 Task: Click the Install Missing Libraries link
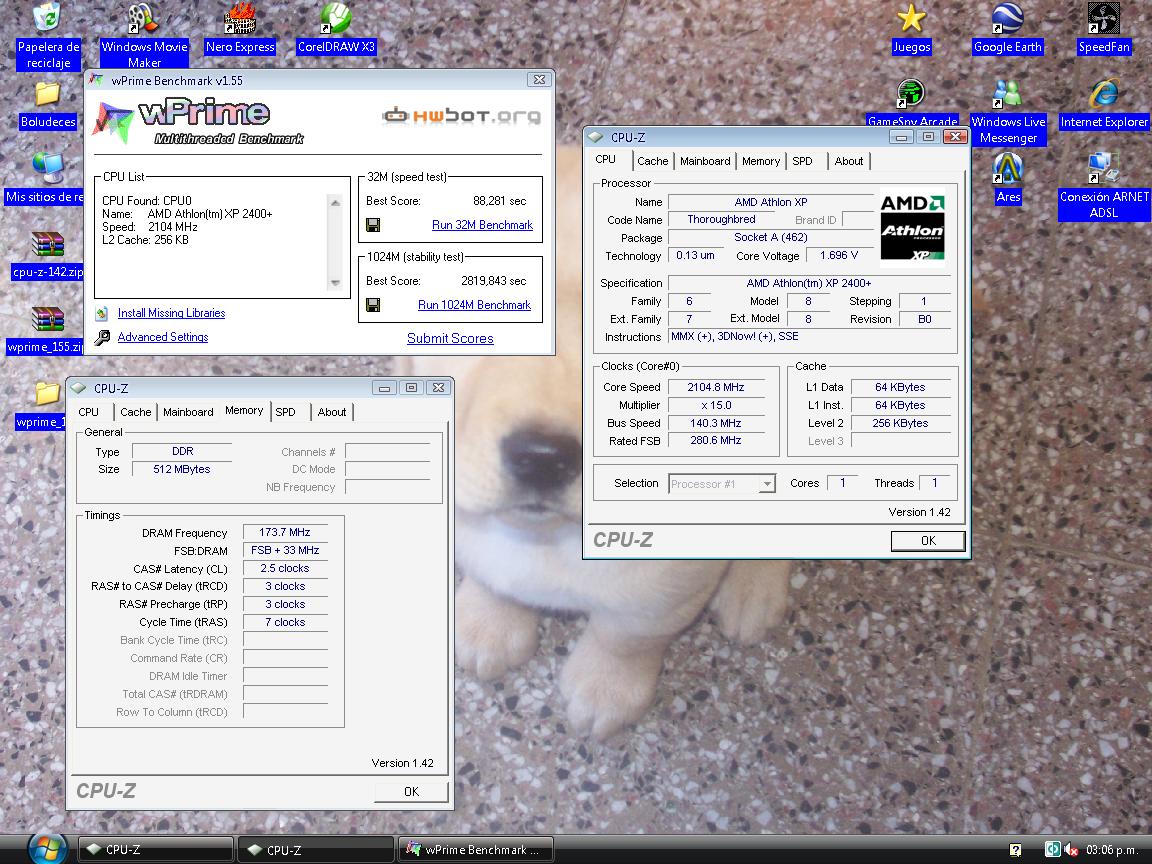click(171, 313)
